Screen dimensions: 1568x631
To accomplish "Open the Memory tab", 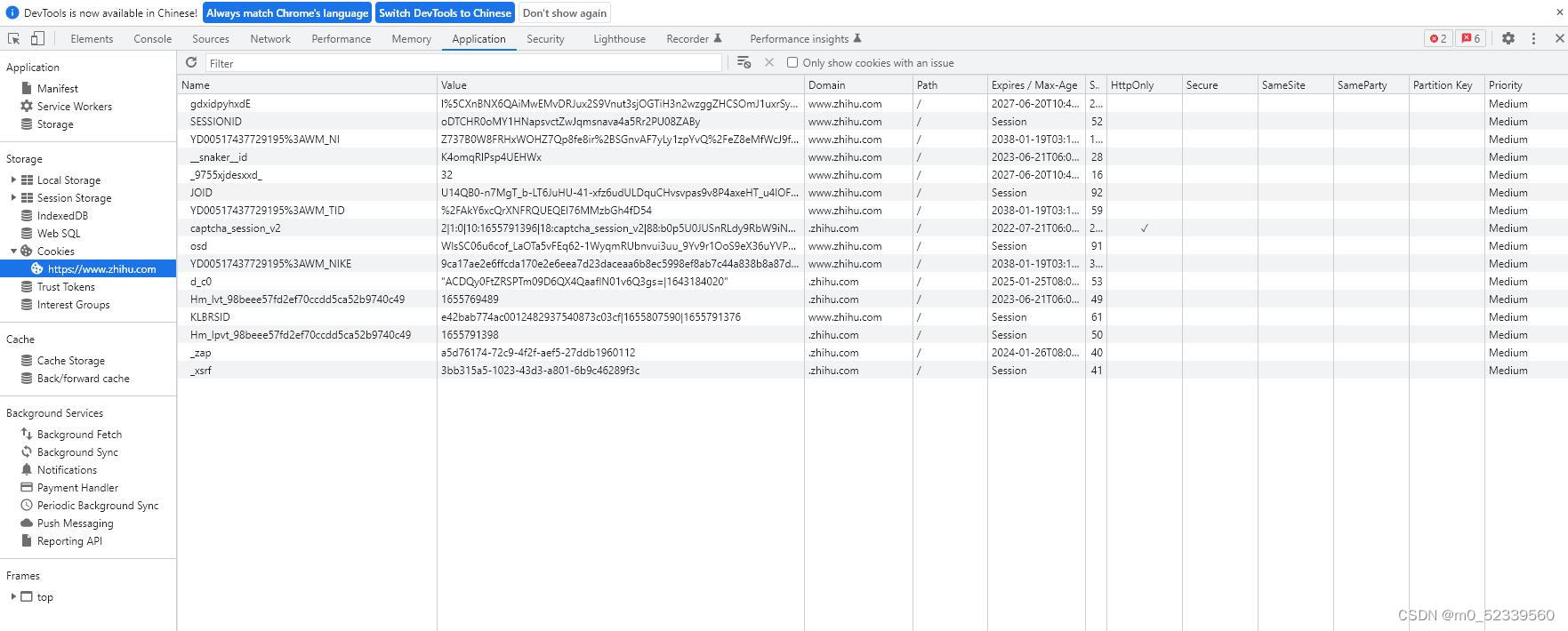I will pos(411,38).
